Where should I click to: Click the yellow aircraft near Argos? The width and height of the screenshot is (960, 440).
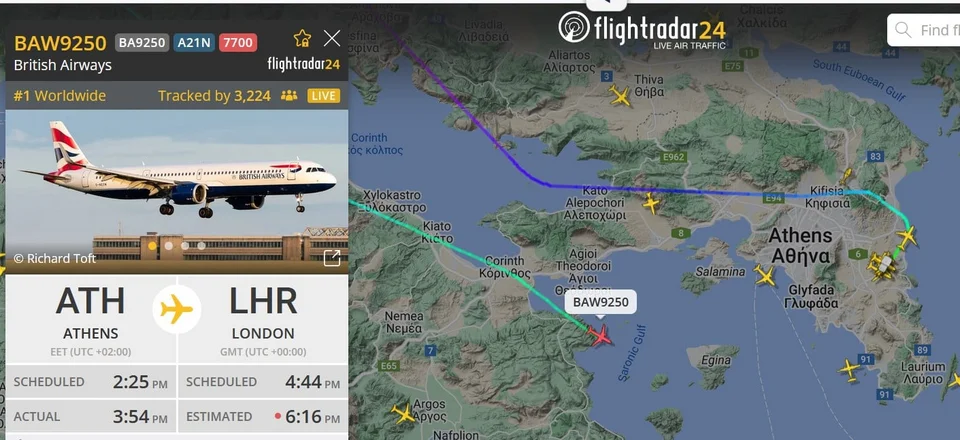[x=404, y=413]
